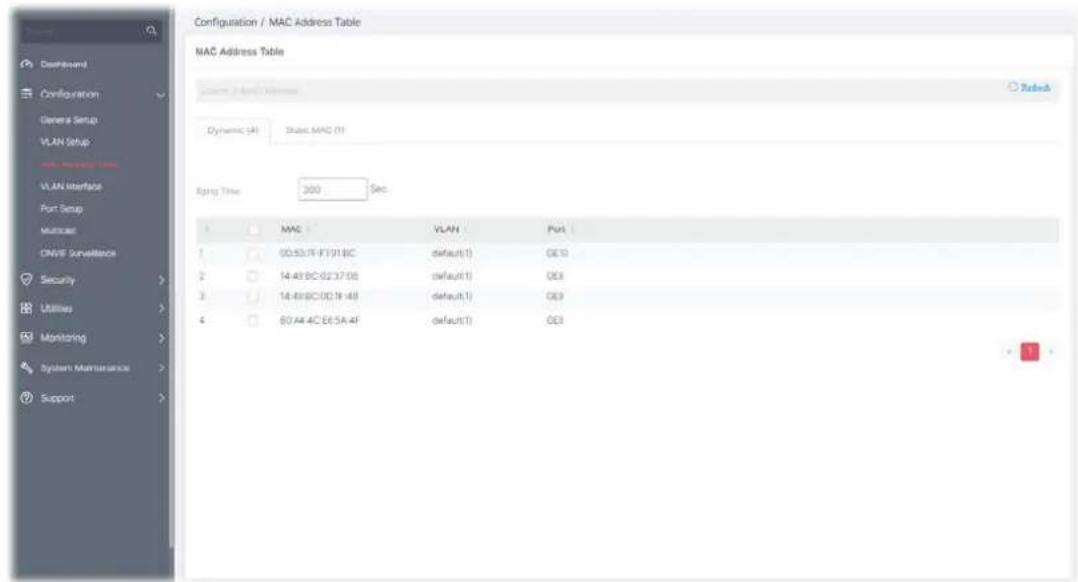This screenshot has width=1078, height=582.
Task: Open ONVIF Surveillance page
Action: coord(78,253)
